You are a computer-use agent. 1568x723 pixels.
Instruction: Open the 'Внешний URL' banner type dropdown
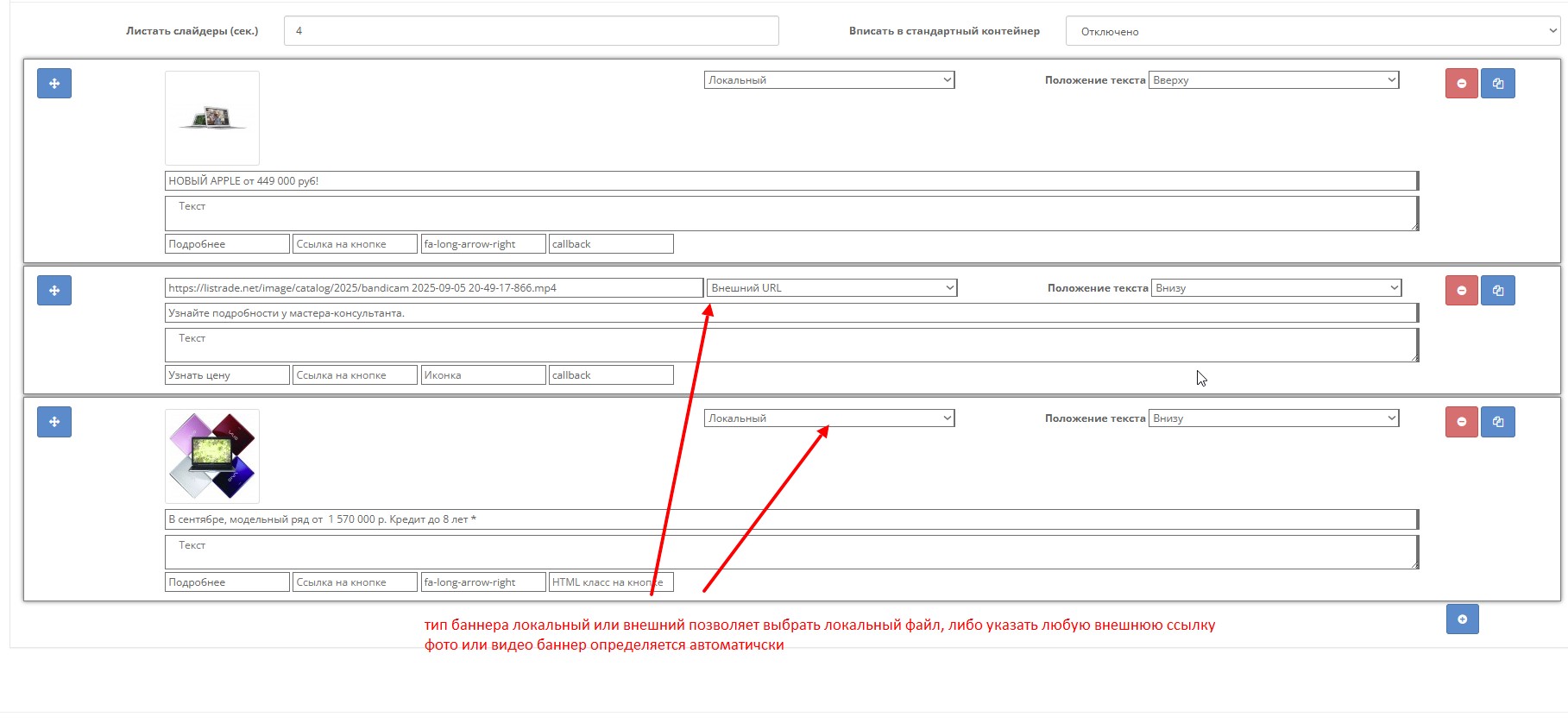click(832, 288)
